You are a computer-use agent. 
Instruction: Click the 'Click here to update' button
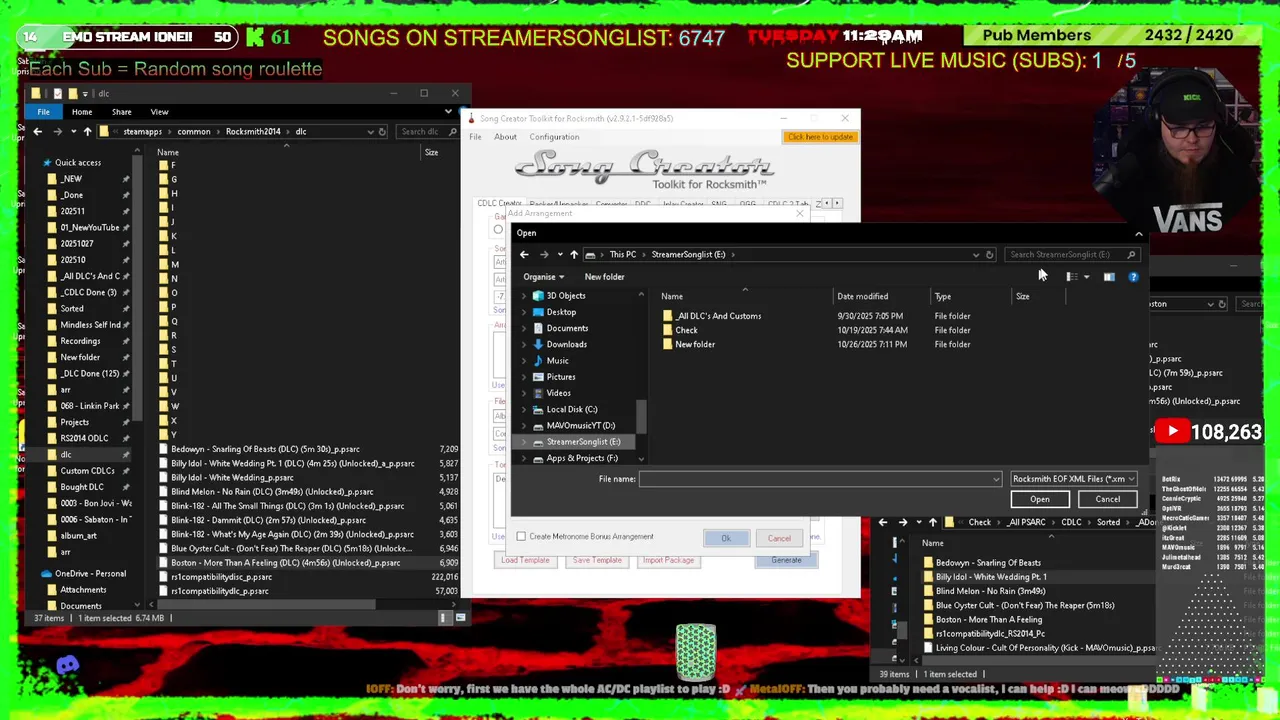click(820, 137)
